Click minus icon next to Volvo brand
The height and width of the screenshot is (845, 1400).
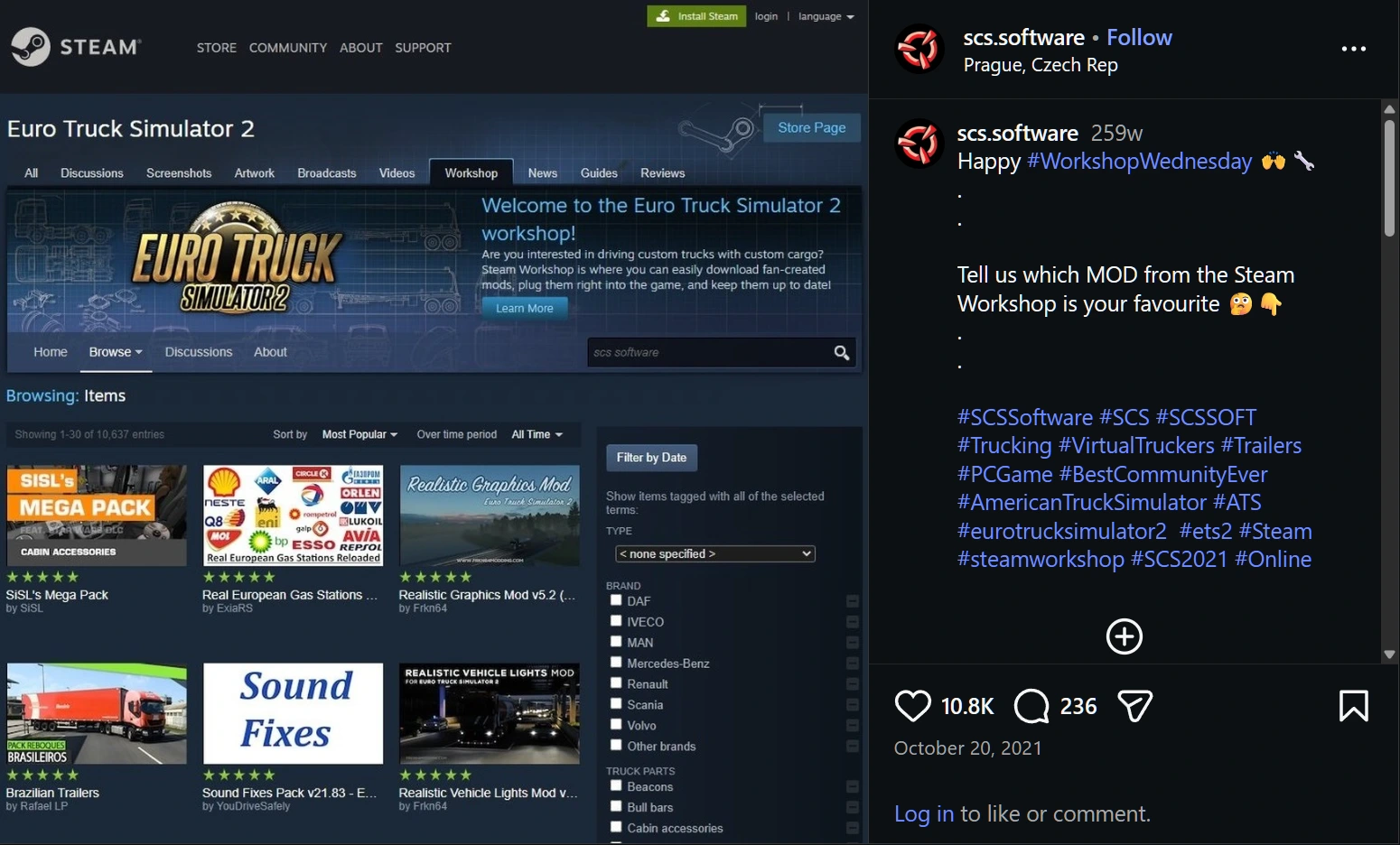852,726
